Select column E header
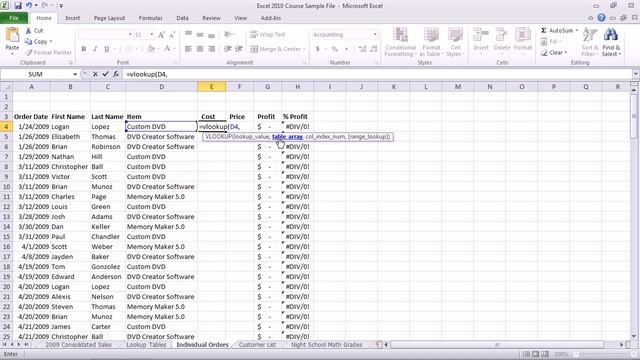This screenshot has width=640, height=360. click(x=211, y=87)
